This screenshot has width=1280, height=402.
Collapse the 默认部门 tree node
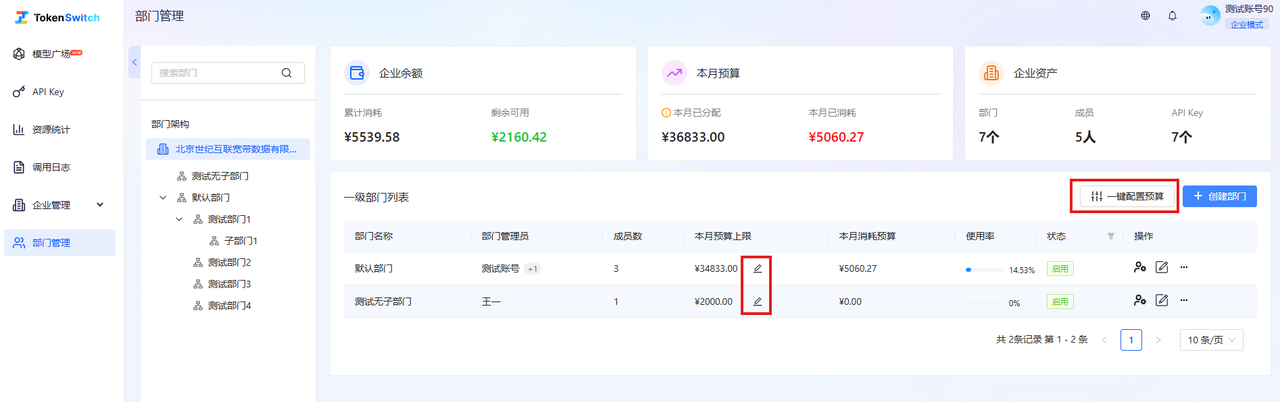pyautogui.click(x=163, y=198)
